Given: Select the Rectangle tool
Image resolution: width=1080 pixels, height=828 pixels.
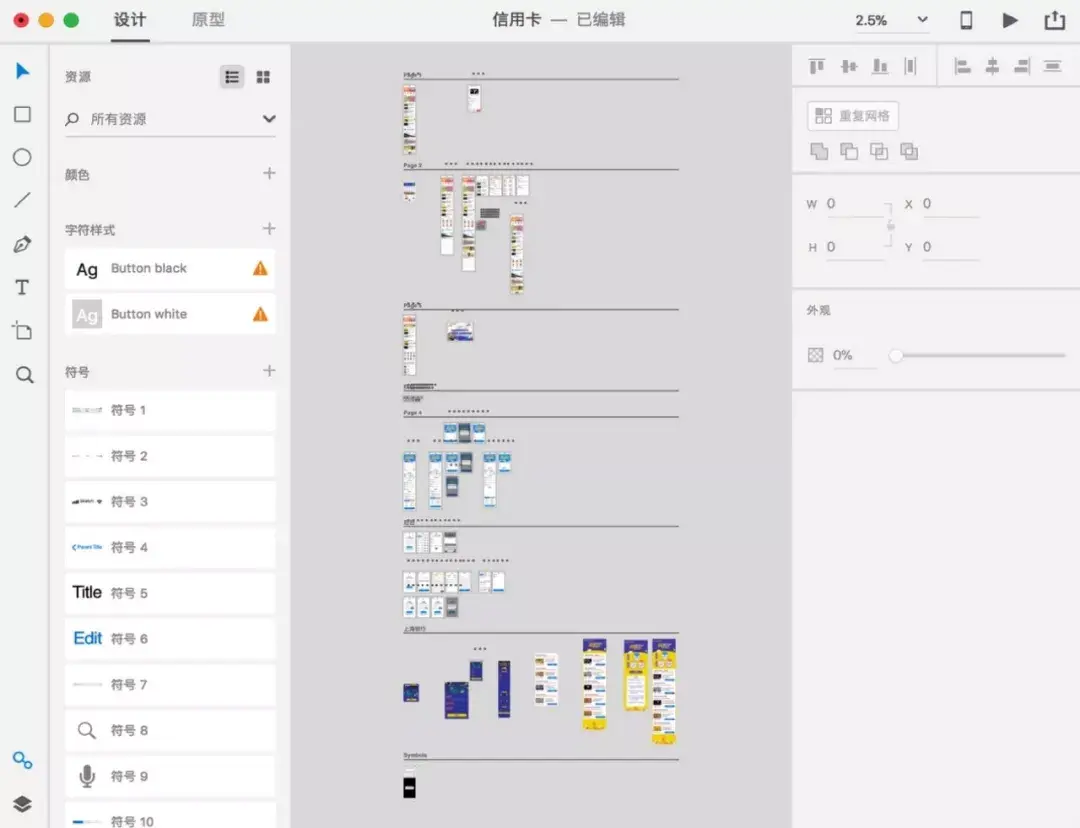Looking at the screenshot, I should (22, 114).
